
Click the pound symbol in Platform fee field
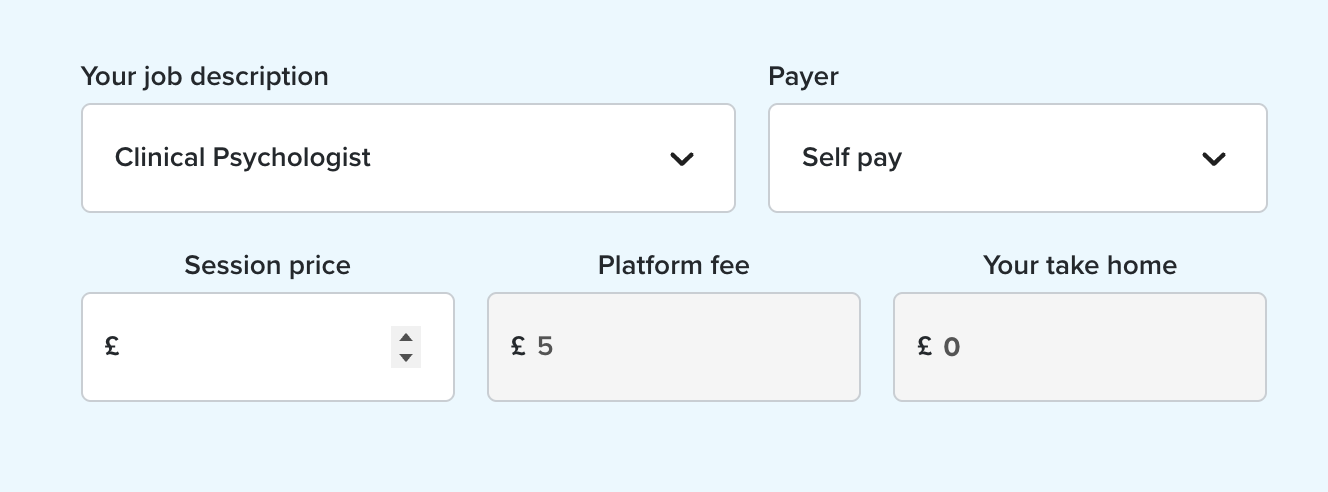[518, 346]
